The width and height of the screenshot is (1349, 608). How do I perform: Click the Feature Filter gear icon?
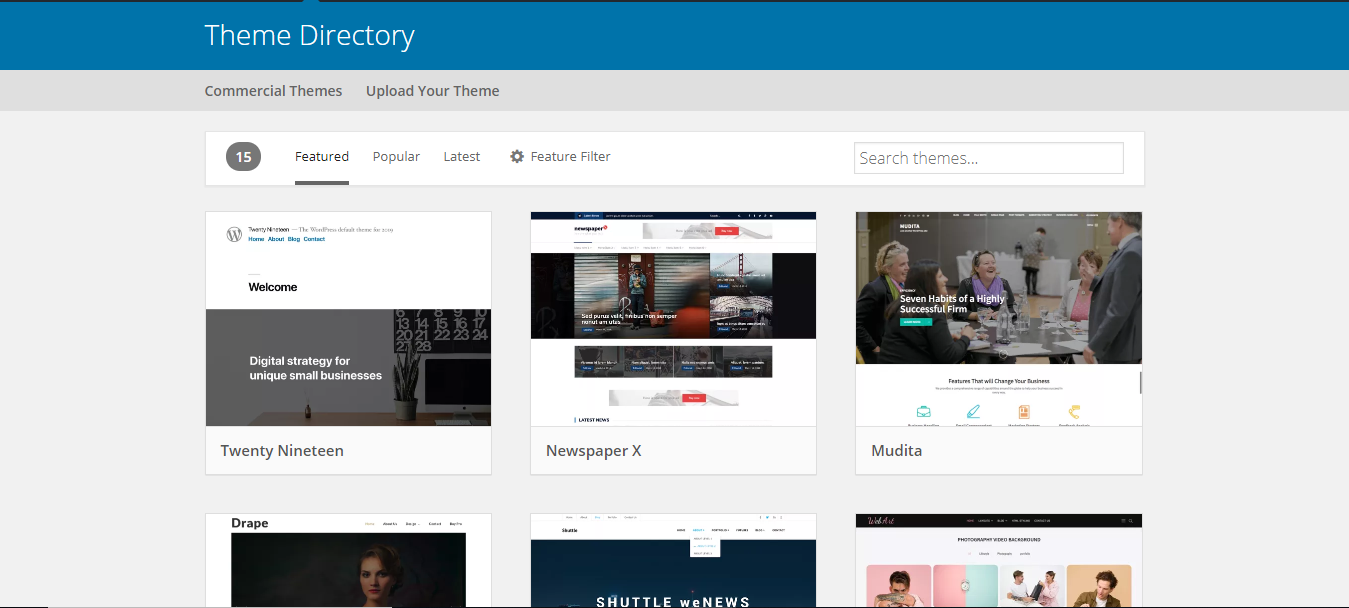tap(517, 157)
